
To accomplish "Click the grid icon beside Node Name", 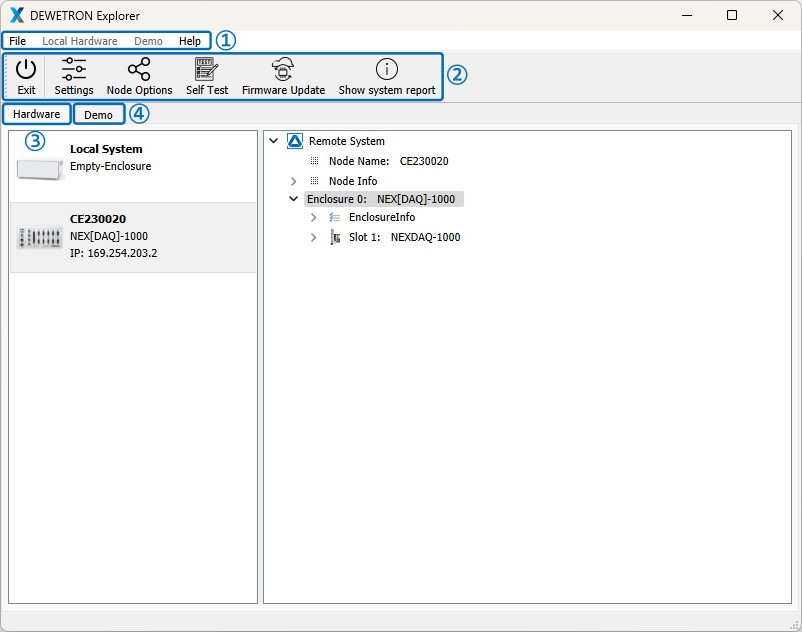I will (315, 161).
